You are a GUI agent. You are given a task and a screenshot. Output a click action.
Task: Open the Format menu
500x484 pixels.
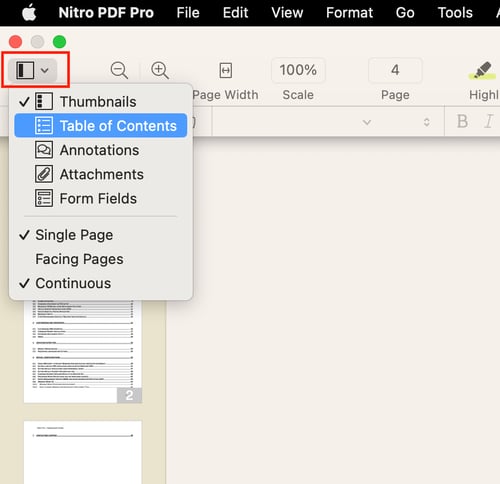(x=349, y=13)
